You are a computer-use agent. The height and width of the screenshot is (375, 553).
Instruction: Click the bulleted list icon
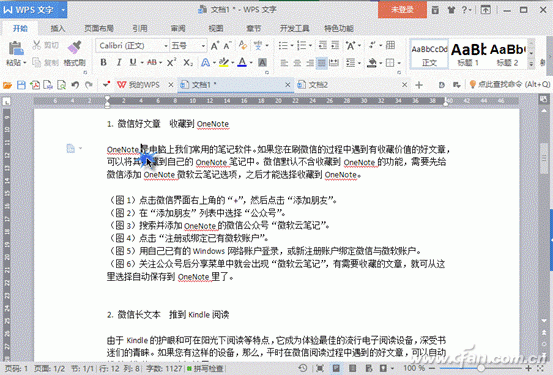tap(283, 46)
